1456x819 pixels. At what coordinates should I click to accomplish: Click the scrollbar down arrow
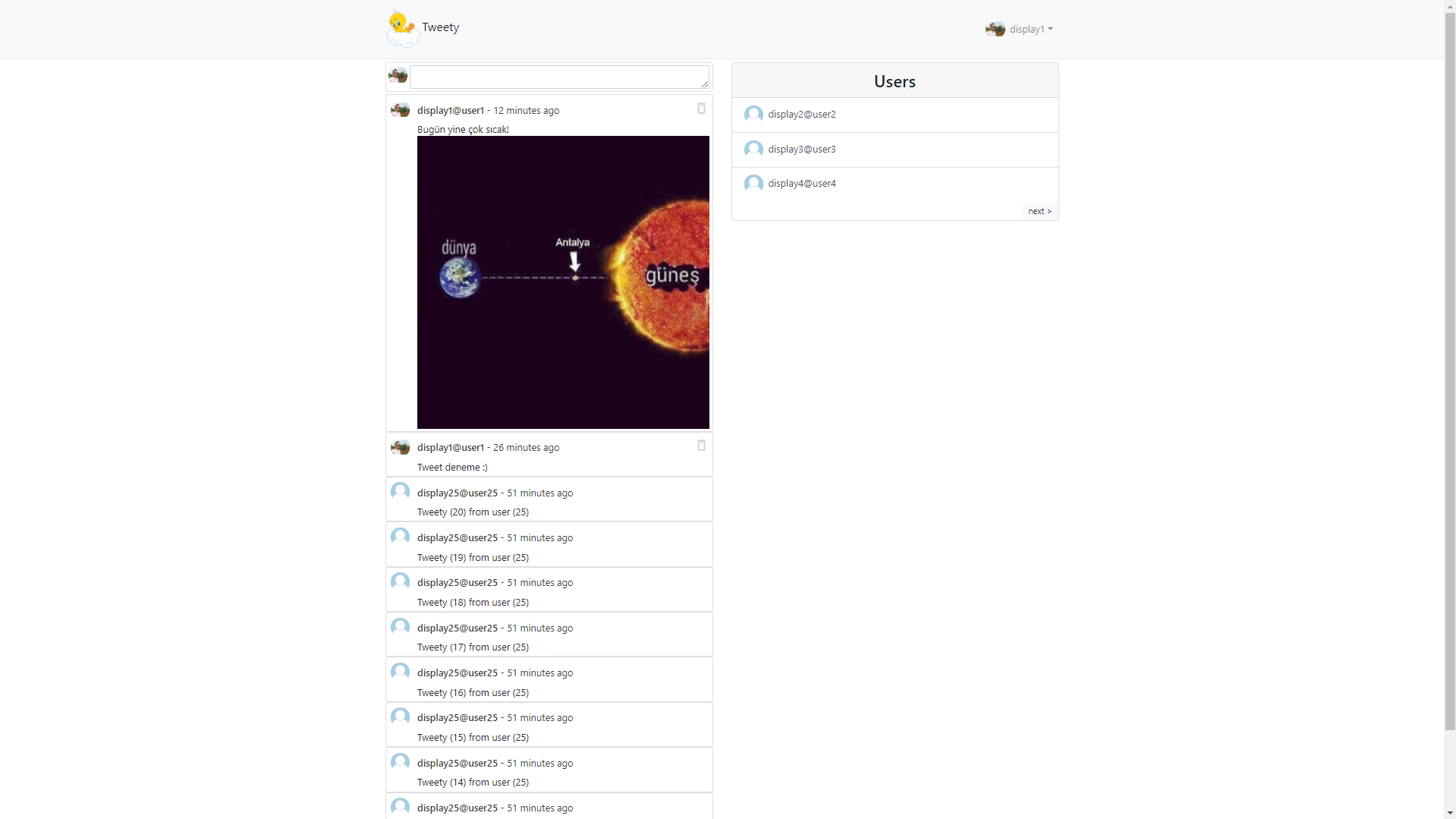click(x=1449, y=813)
